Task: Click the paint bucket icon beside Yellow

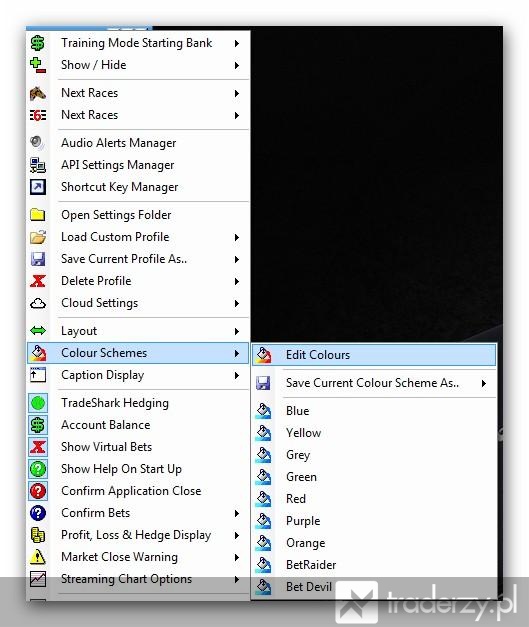Action: pos(263,433)
